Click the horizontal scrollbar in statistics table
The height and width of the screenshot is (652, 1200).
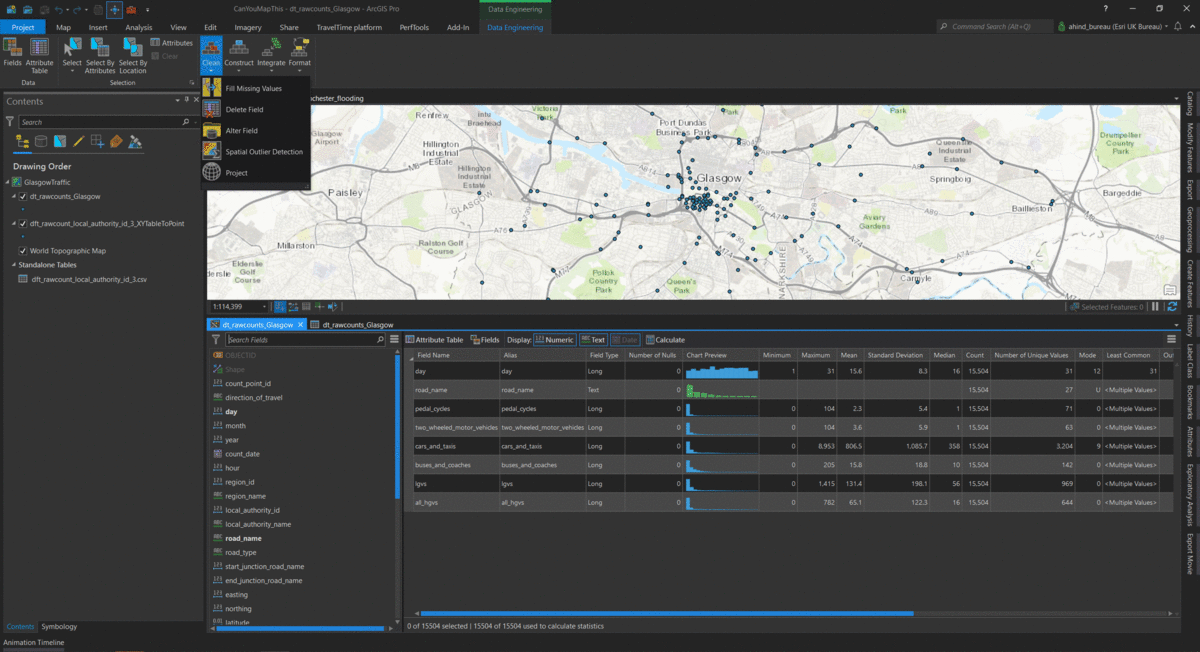pyautogui.click(x=666, y=613)
